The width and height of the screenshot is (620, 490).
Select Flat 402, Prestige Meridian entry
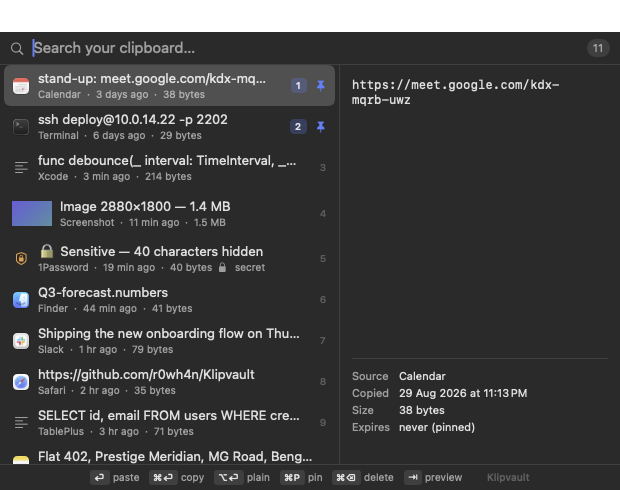(169, 456)
